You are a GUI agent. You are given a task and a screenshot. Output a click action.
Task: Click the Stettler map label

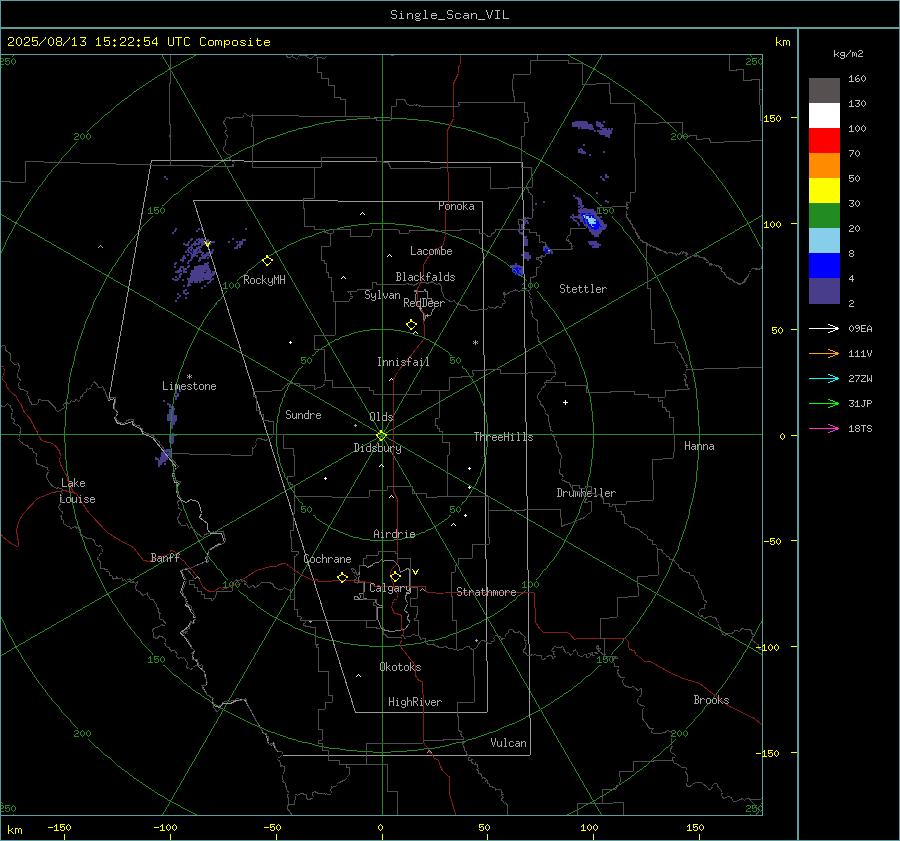pyautogui.click(x=583, y=289)
